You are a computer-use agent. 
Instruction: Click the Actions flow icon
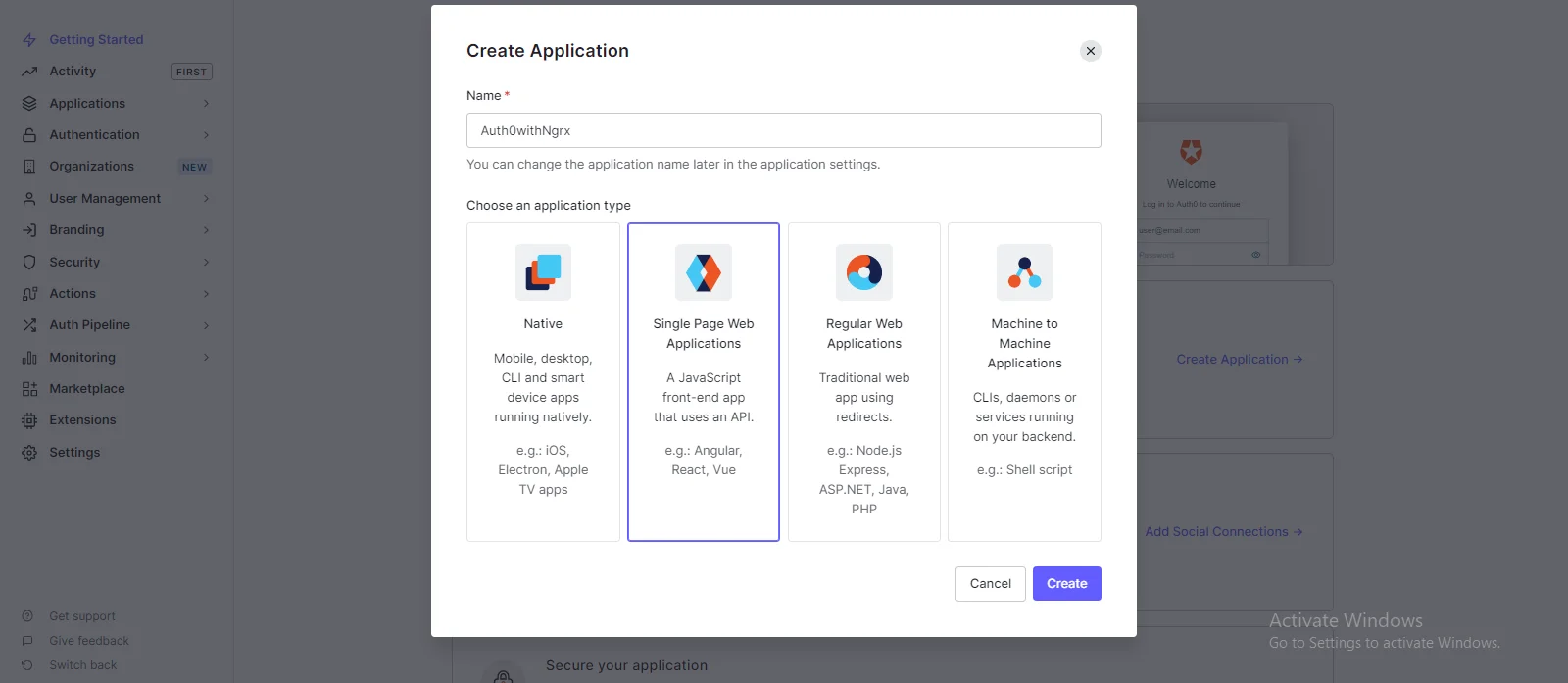(29, 294)
